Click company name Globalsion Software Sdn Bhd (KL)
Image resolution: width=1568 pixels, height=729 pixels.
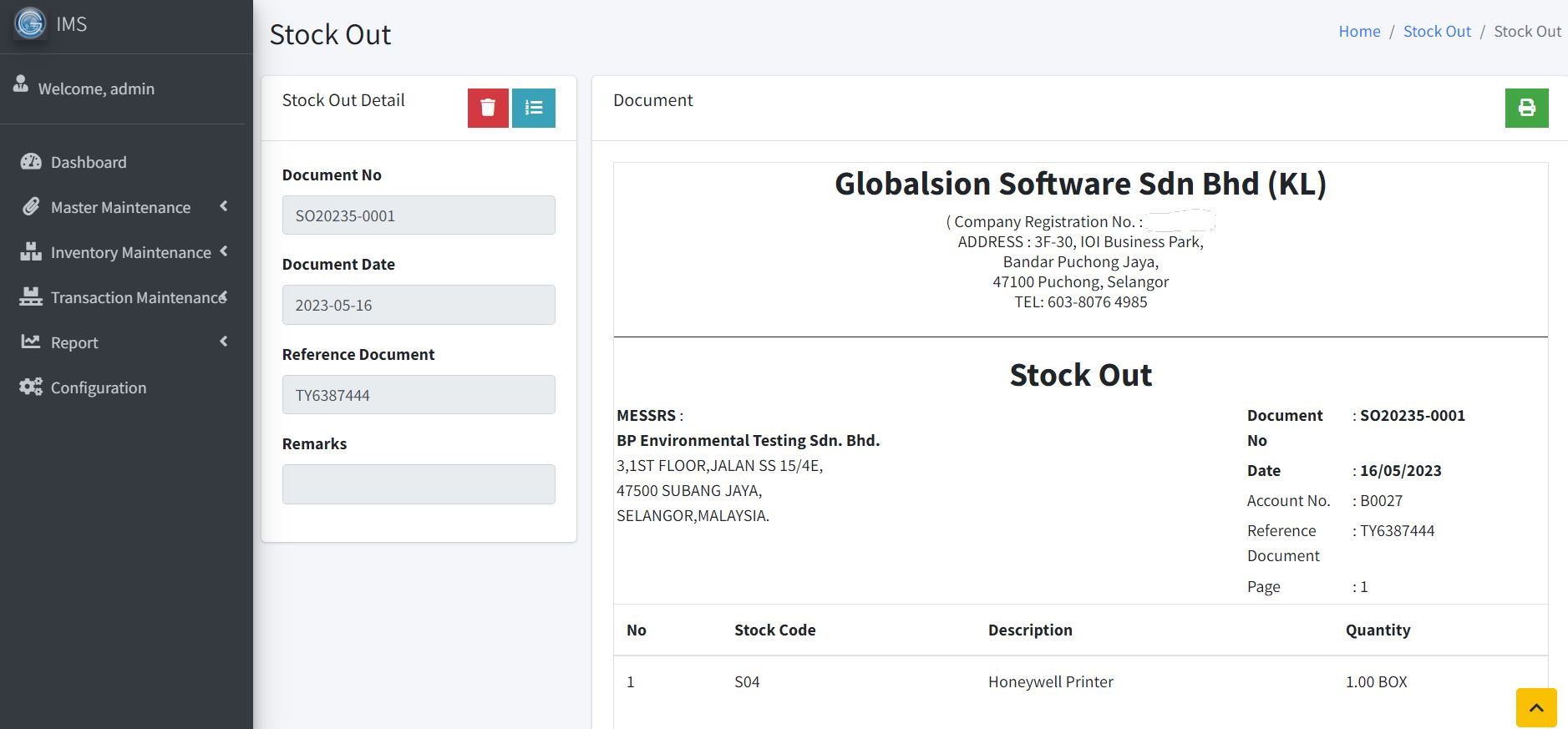tap(1080, 184)
